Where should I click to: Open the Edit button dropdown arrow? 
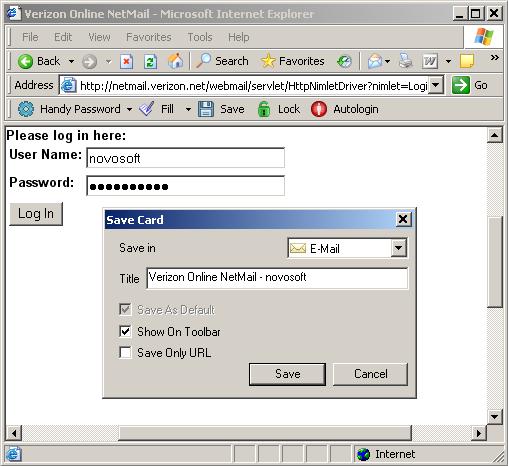click(448, 62)
